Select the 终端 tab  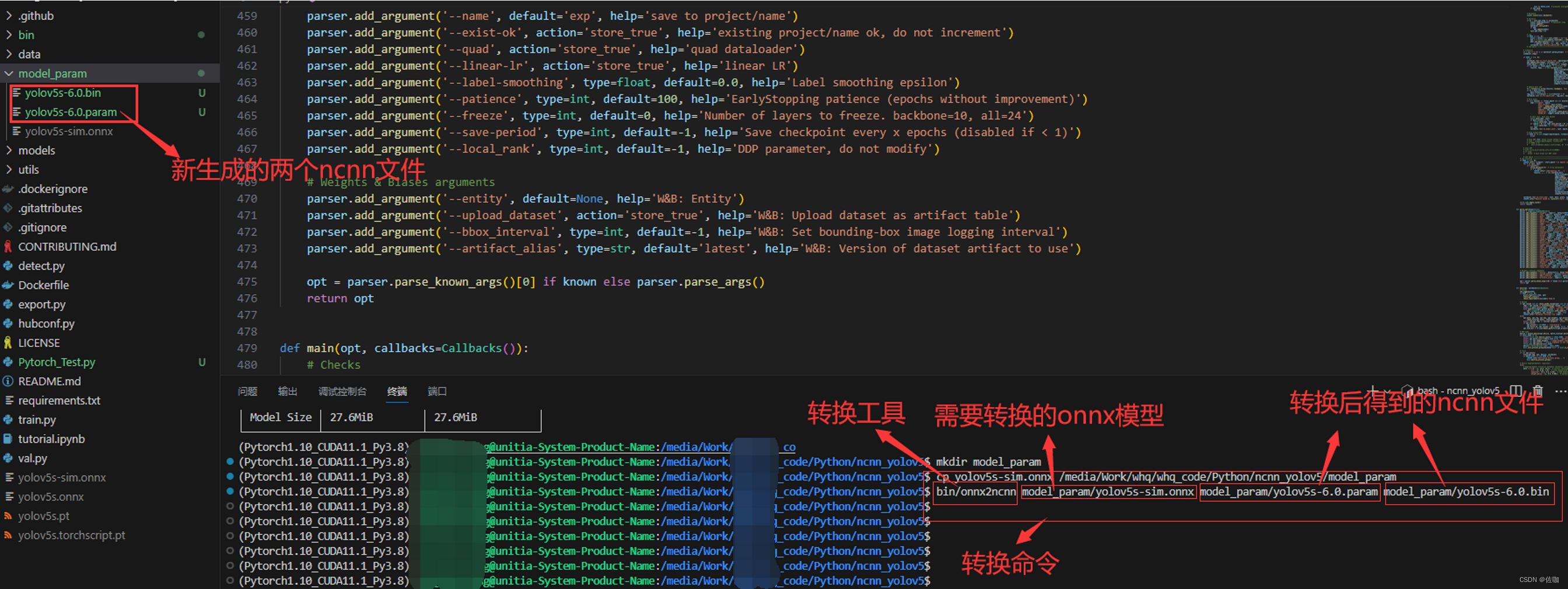397,391
